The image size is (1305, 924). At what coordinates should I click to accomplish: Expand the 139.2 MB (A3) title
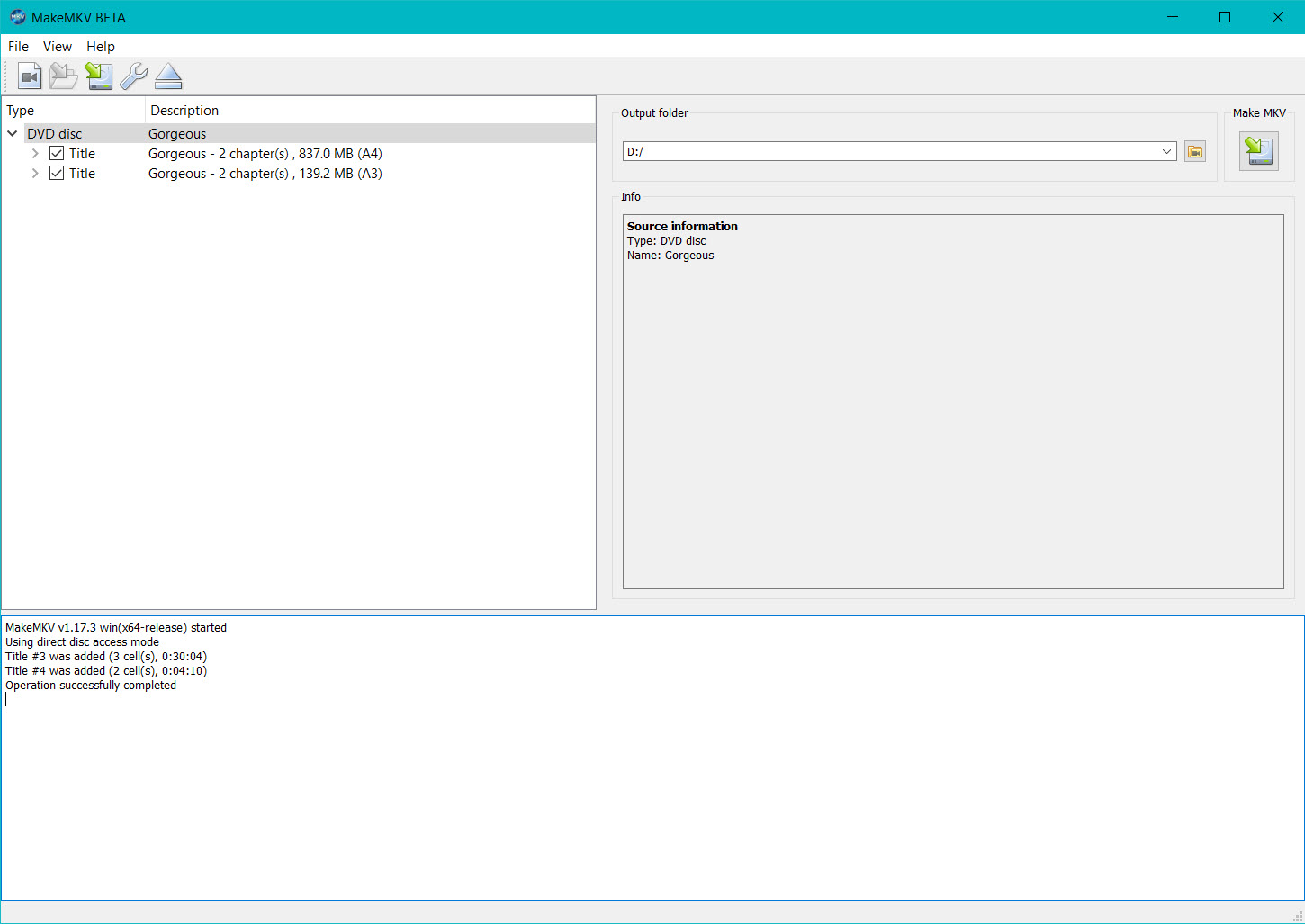(x=35, y=174)
